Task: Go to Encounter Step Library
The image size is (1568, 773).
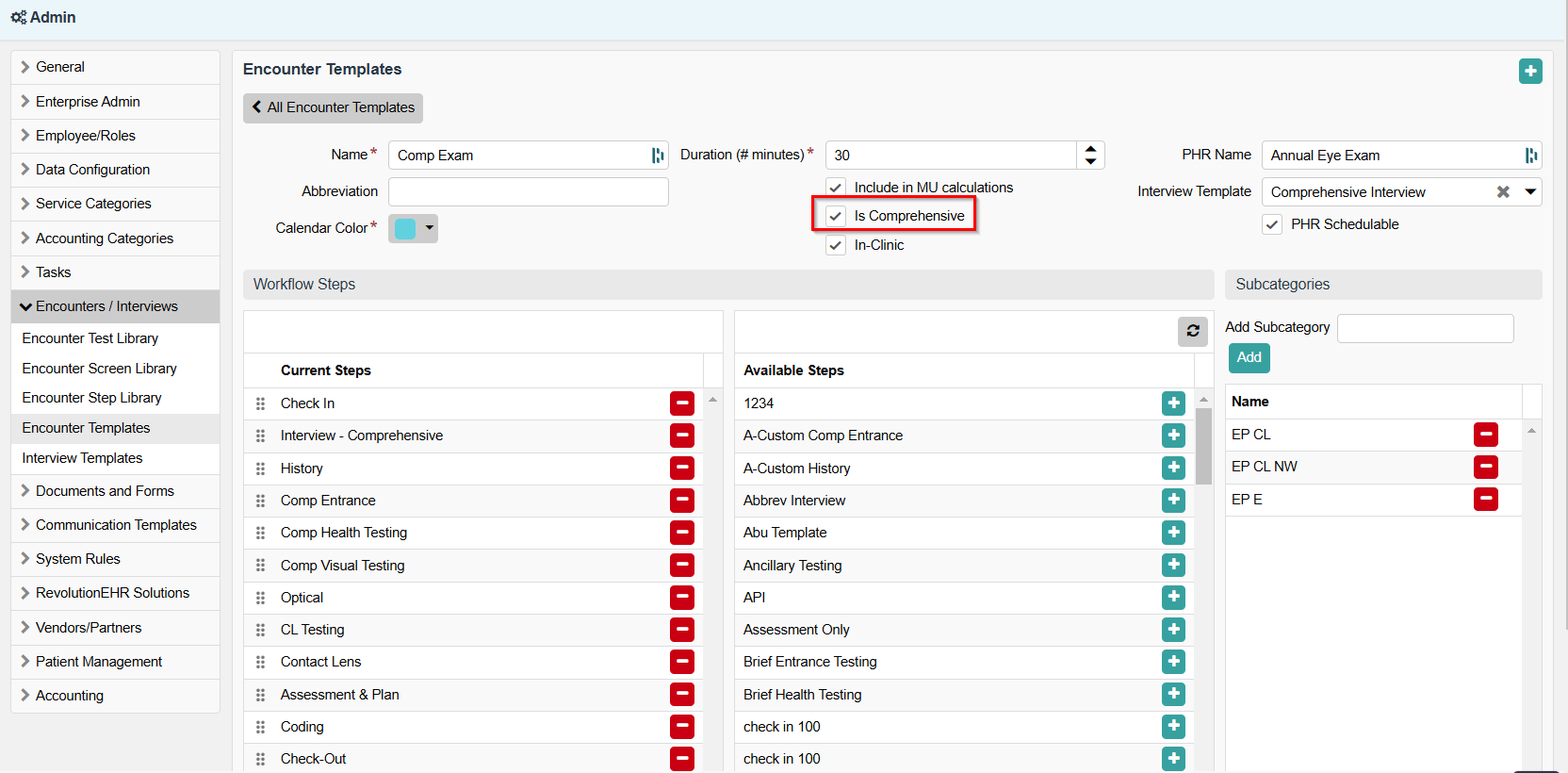Action: pyautogui.click(x=92, y=398)
